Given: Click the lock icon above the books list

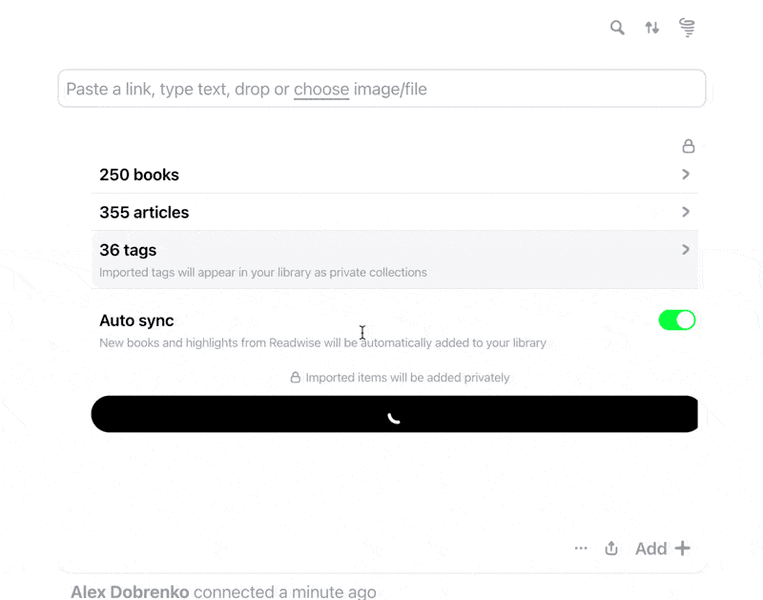Looking at the screenshot, I should pos(688,146).
